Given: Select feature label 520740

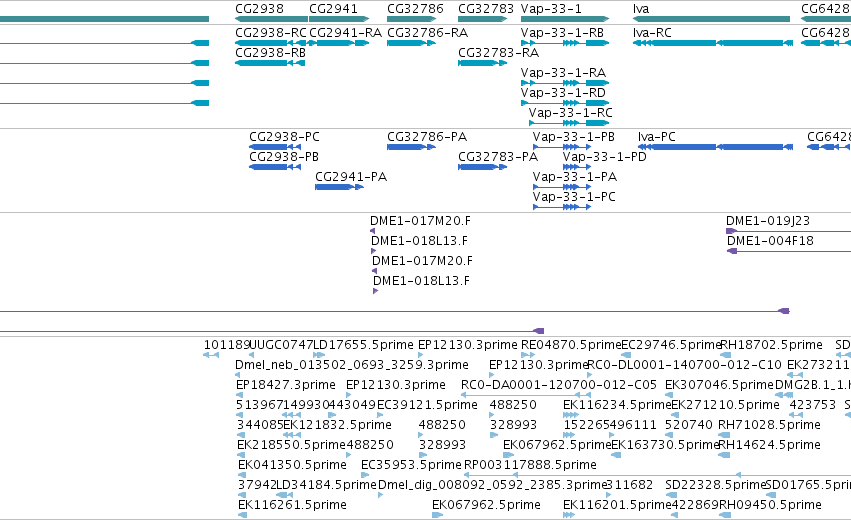Looking at the screenshot, I should pyautogui.click(x=689, y=425).
